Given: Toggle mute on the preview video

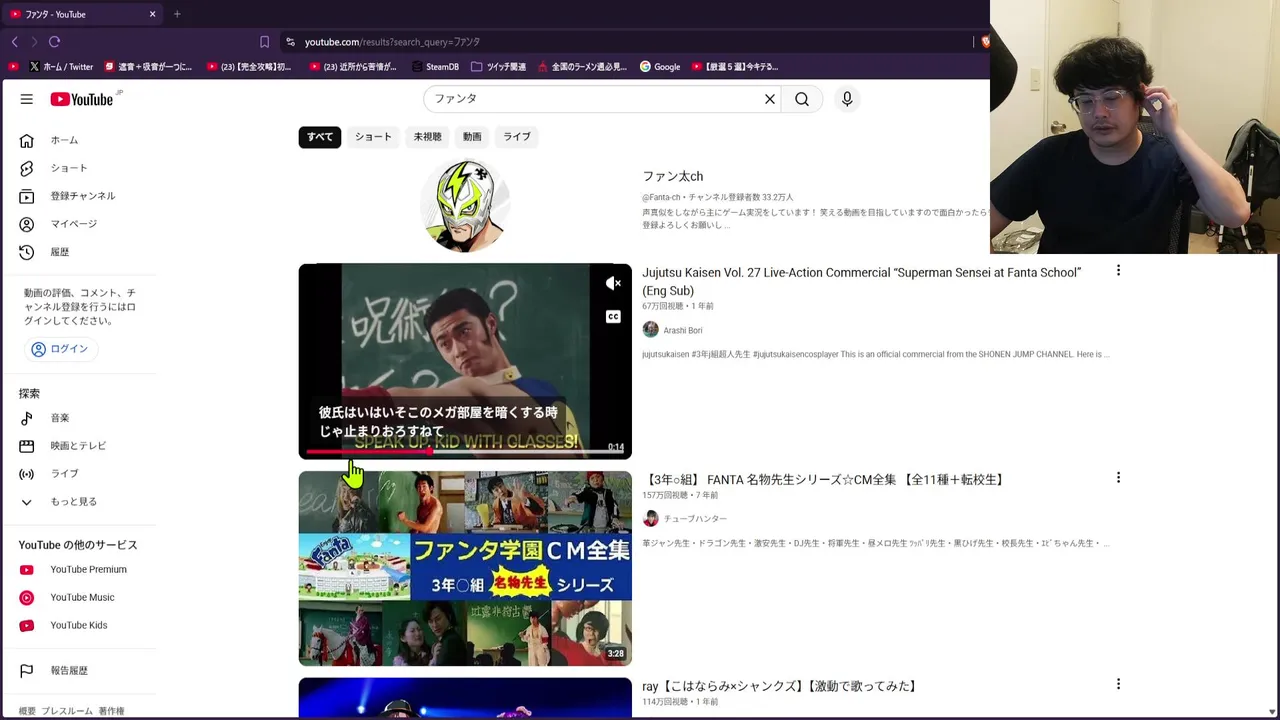Looking at the screenshot, I should click(613, 284).
